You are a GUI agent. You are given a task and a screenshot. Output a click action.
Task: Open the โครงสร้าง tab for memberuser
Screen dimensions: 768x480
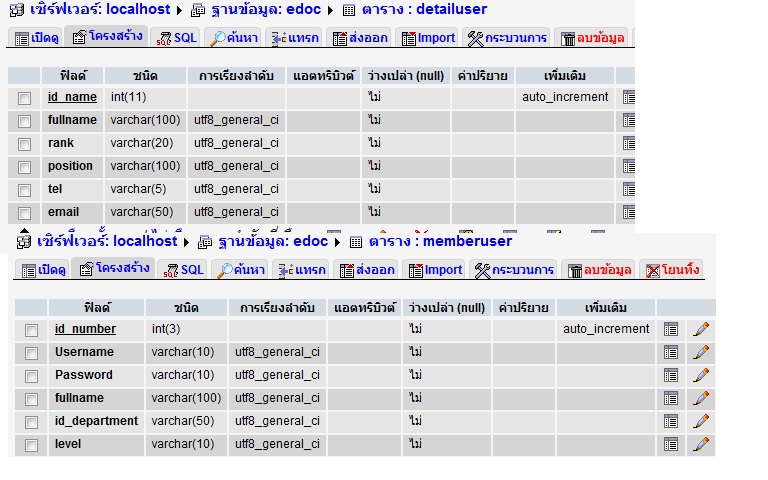pyautogui.click(x=115, y=268)
